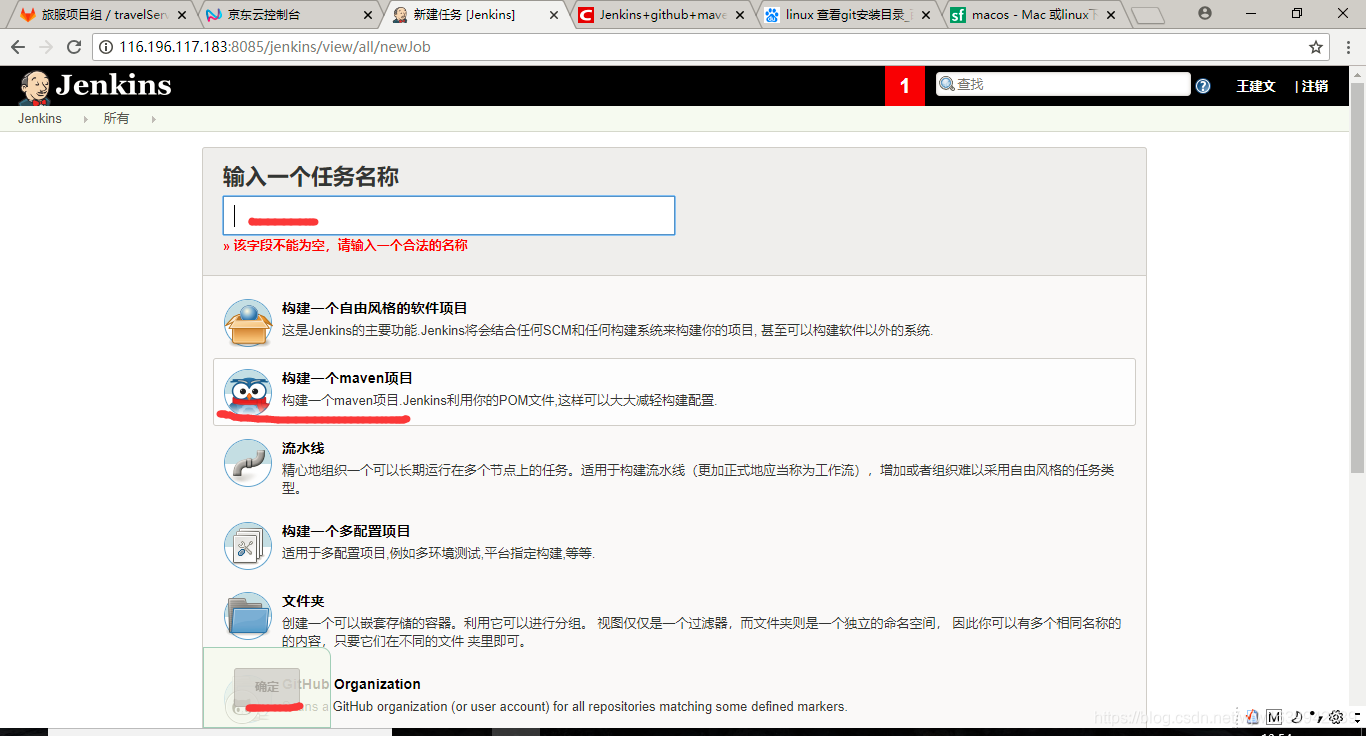
Task: Click the Jenkins breadcrumb link
Action: pos(40,119)
